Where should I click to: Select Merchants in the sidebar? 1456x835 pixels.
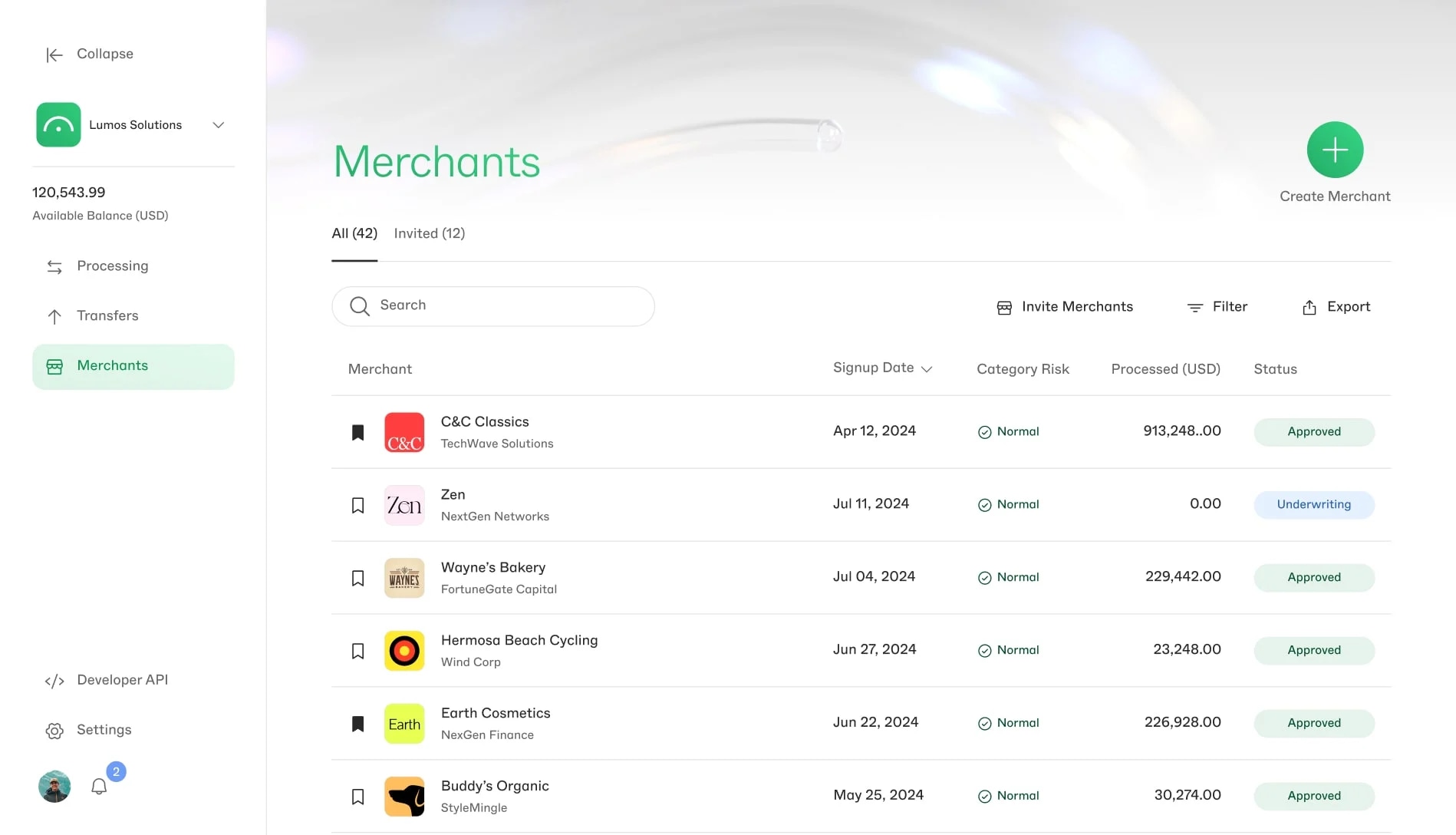[133, 366]
